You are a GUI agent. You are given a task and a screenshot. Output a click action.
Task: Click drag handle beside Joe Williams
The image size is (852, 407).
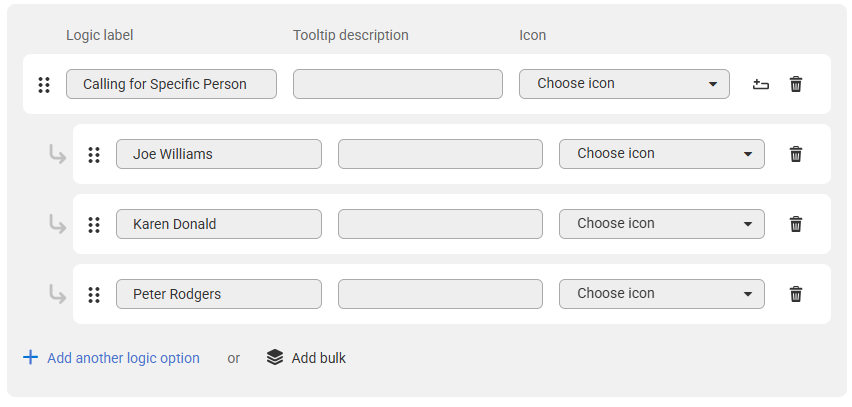pos(94,155)
